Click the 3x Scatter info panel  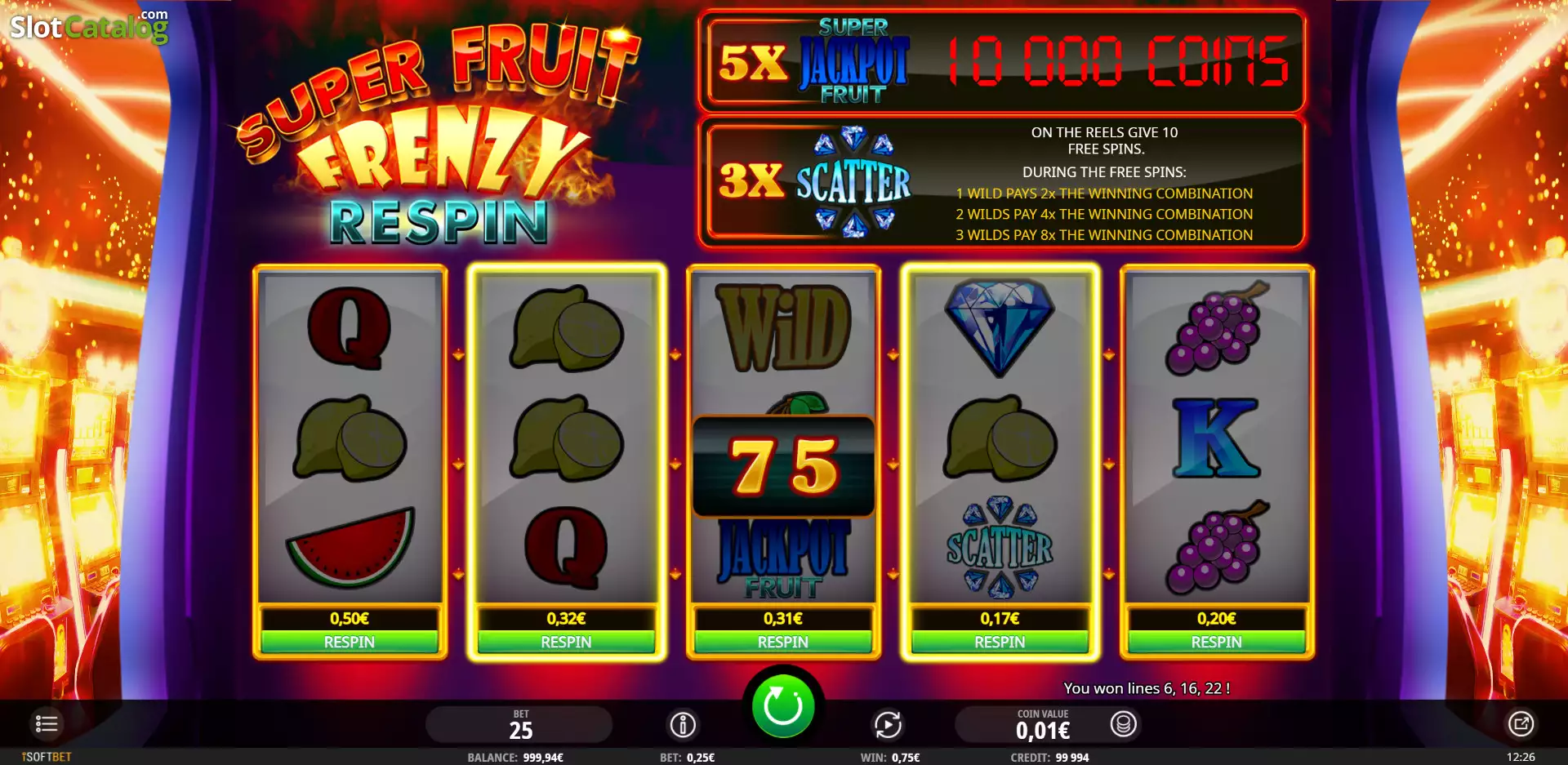pos(1001,182)
